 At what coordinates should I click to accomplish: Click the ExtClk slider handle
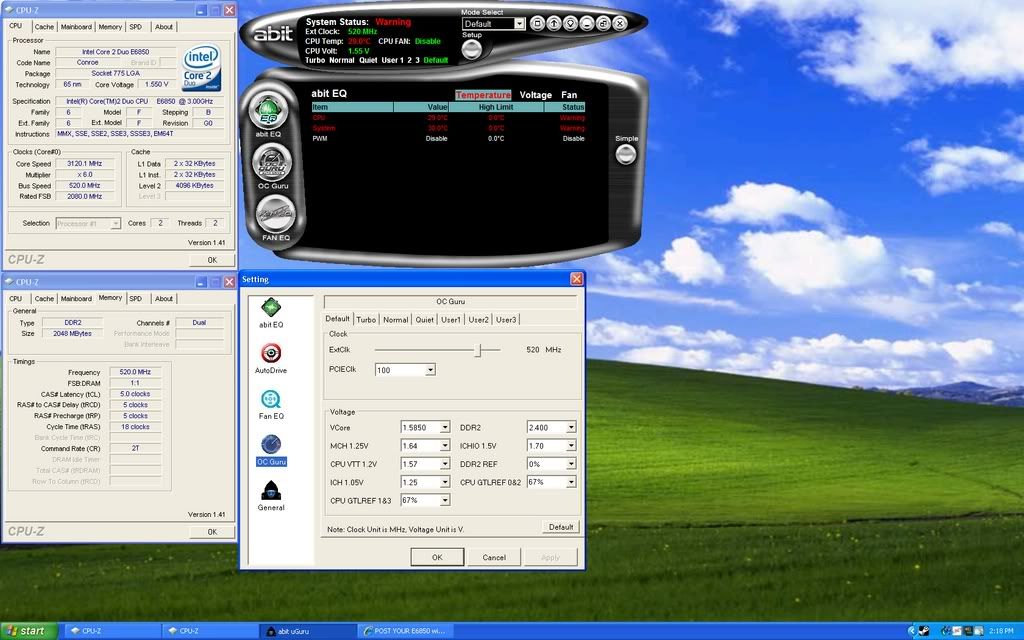(480, 350)
